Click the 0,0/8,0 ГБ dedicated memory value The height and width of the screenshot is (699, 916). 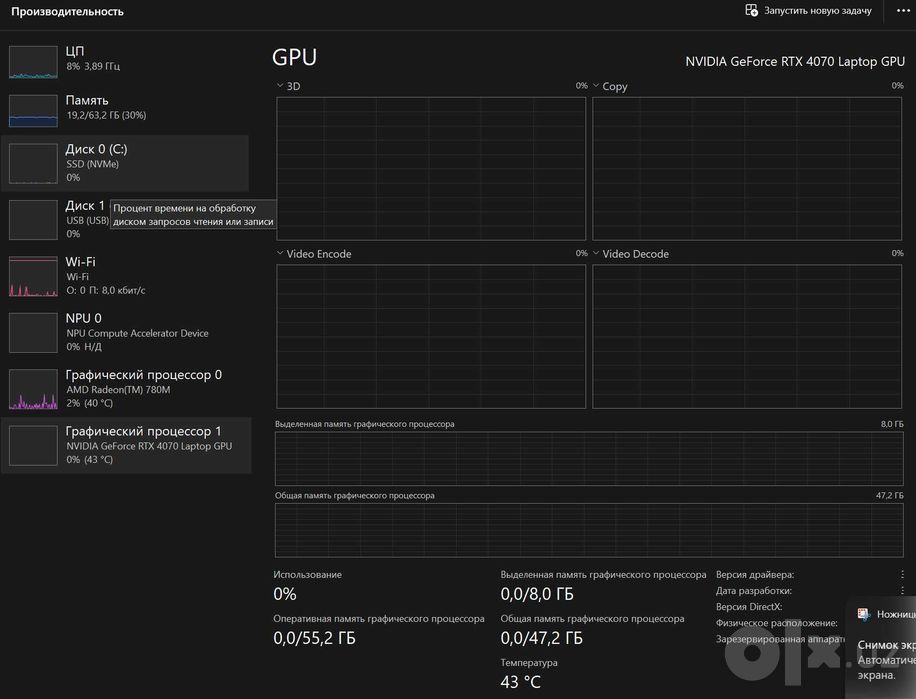click(x=537, y=594)
